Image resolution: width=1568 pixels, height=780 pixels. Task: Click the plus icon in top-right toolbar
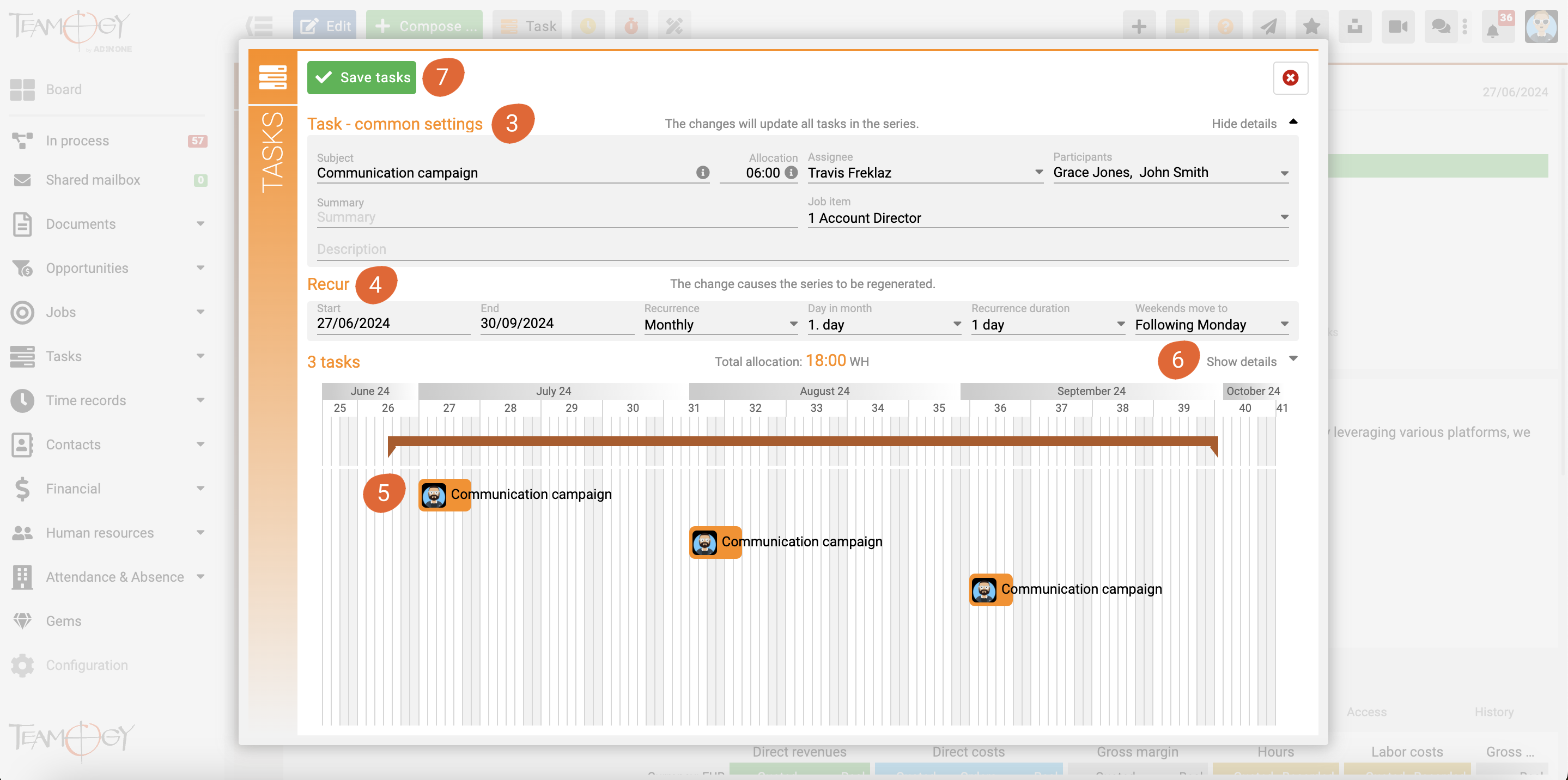(x=1139, y=26)
